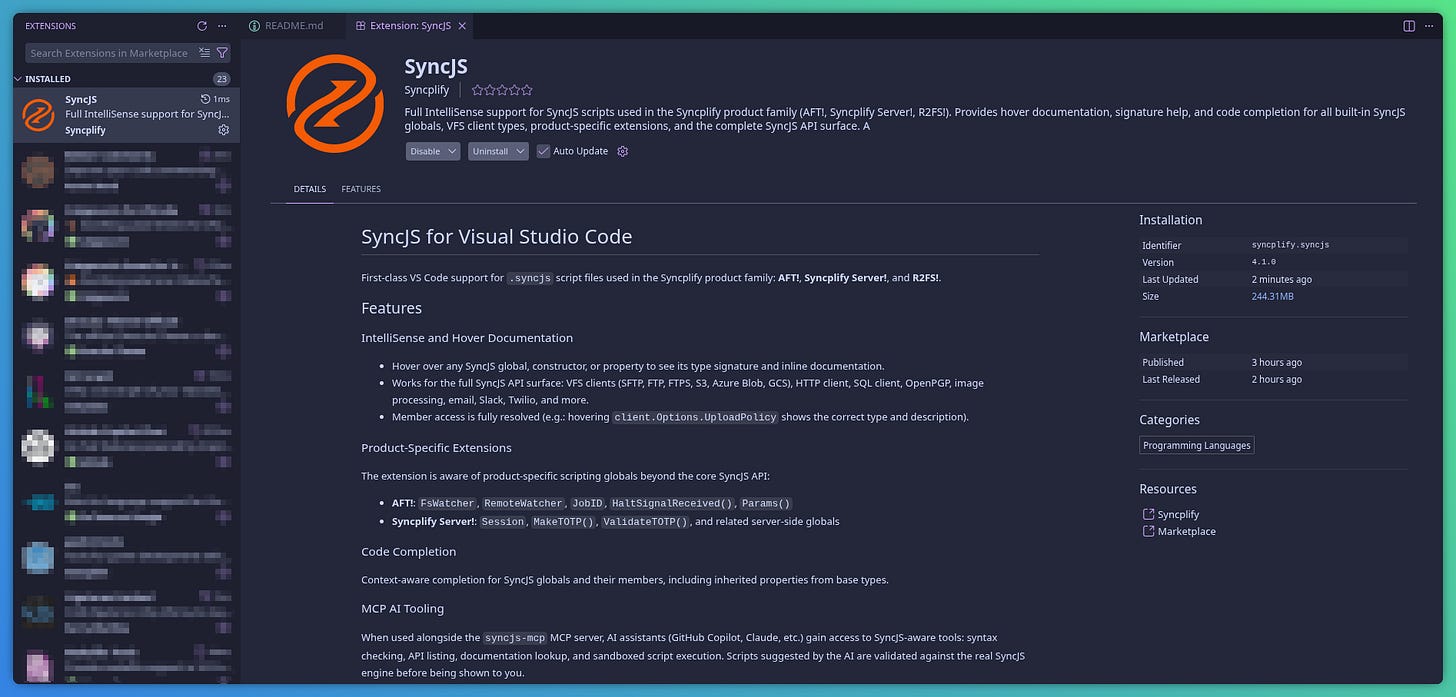The height and width of the screenshot is (697, 1456).
Task: Open editor more actions menu at top right
Action: (1429, 26)
